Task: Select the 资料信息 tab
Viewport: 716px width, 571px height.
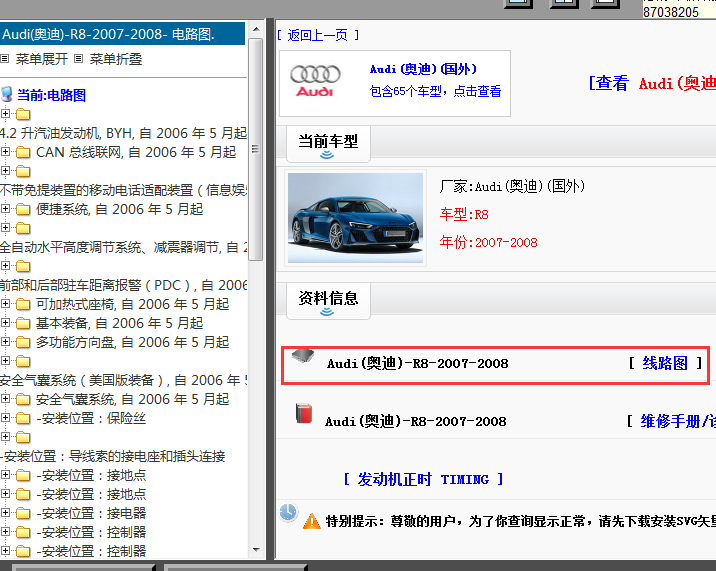Action: [328, 301]
